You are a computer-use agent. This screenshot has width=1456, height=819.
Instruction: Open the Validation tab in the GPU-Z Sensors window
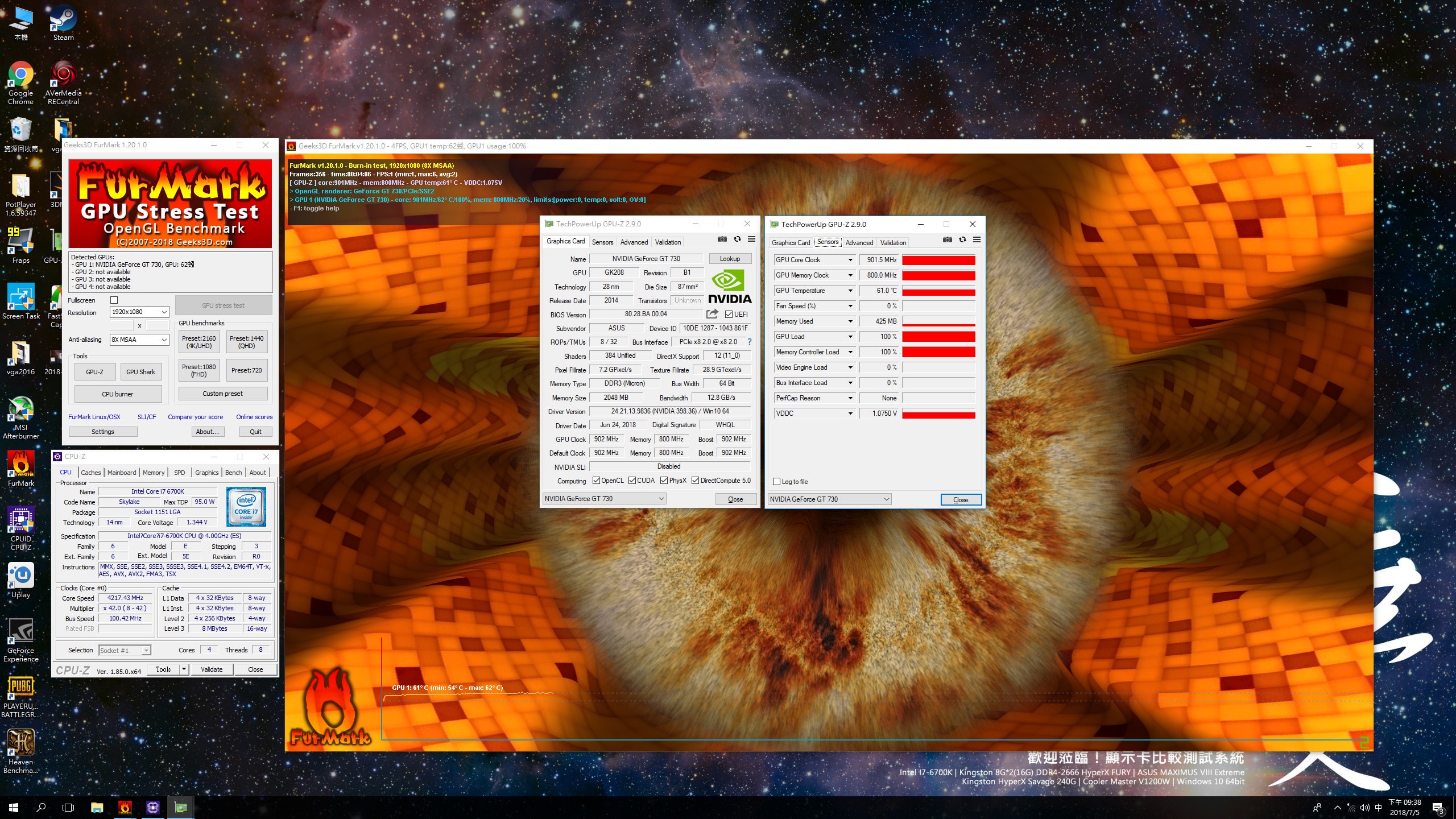893,243
